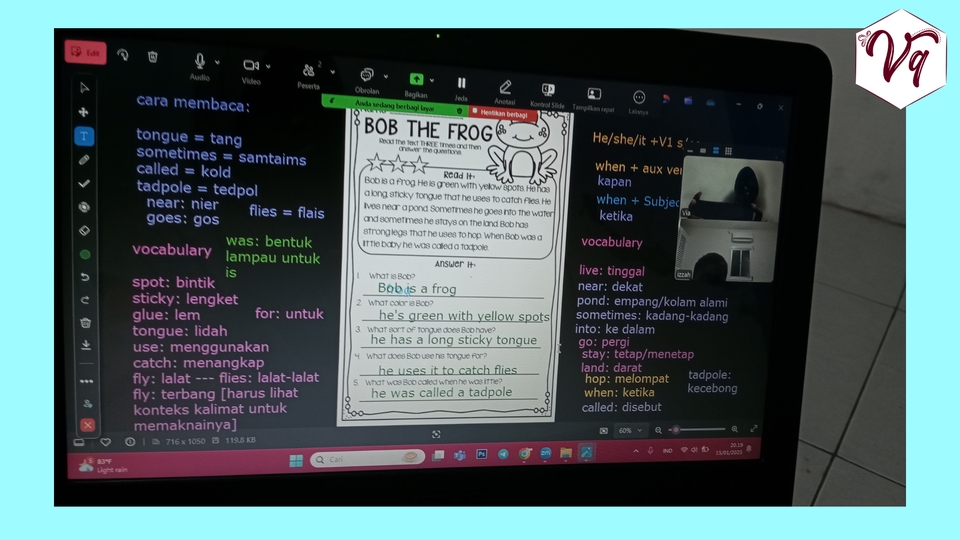Image resolution: width=960 pixels, height=540 pixels.
Task: Save annotations with the download icon
Action: pyautogui.click(x=86, y=345)
